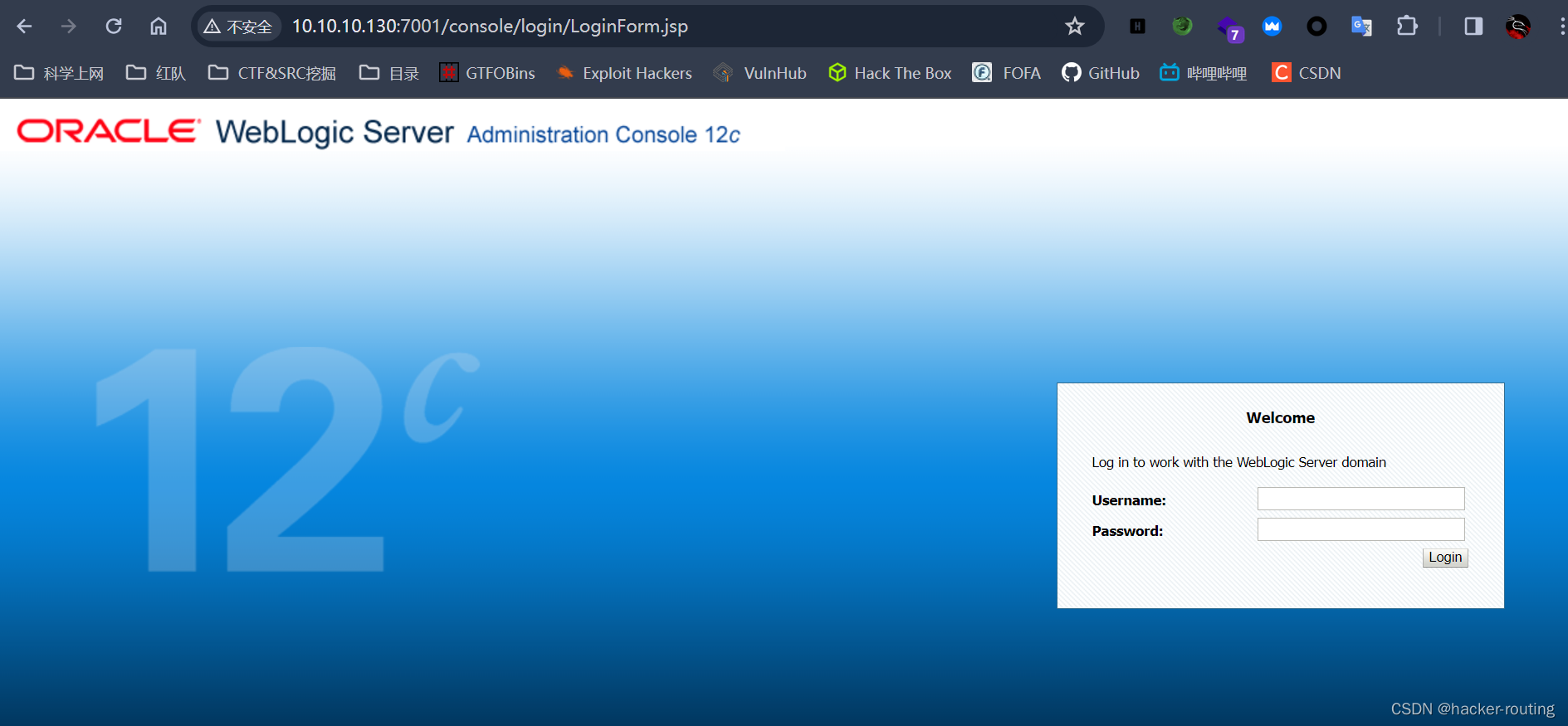Click the 'WebLogic Server' title text
Viewport: 1568px width, 726px height.
(335, 133)
